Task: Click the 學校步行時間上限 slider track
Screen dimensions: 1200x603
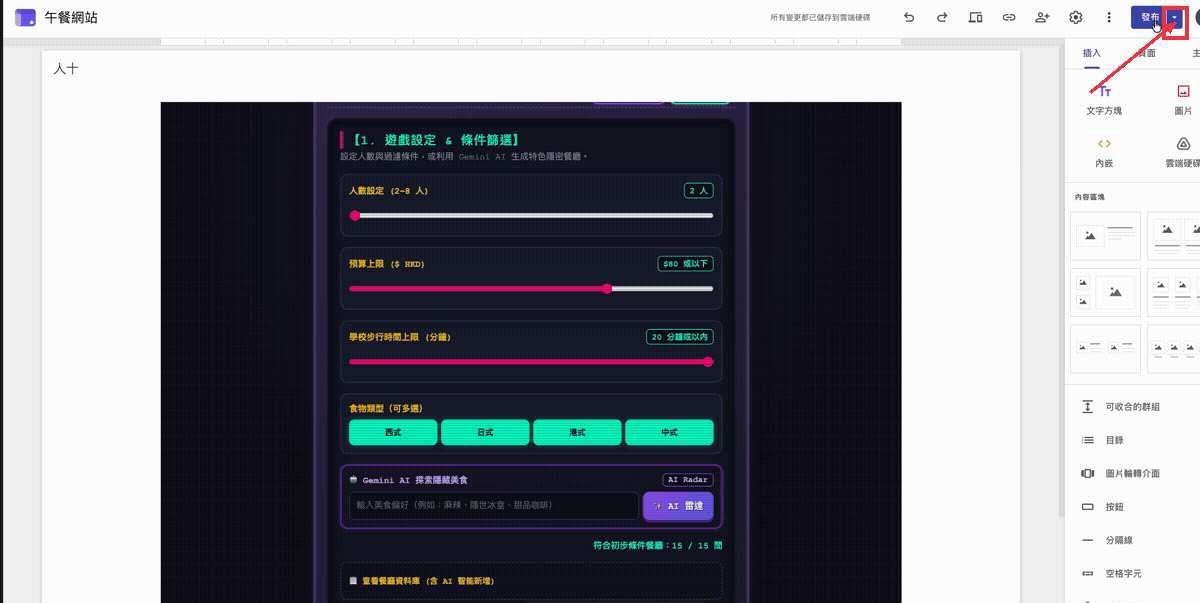Action: tap(531, 362)
